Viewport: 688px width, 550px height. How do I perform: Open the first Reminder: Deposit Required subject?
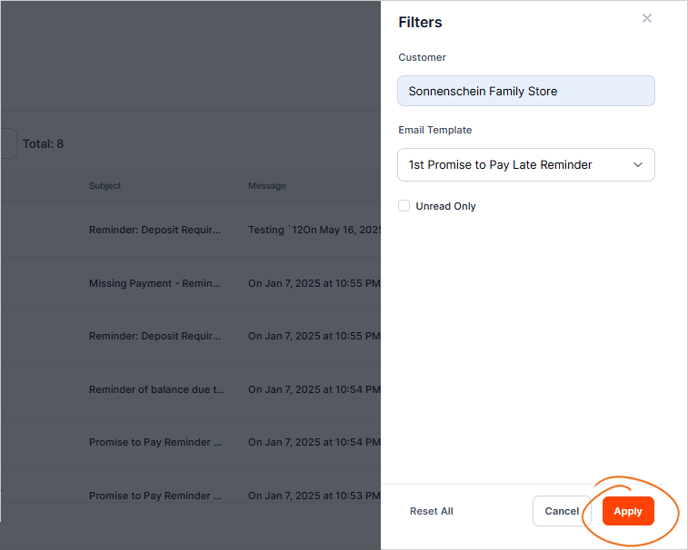tap(154, 230)
